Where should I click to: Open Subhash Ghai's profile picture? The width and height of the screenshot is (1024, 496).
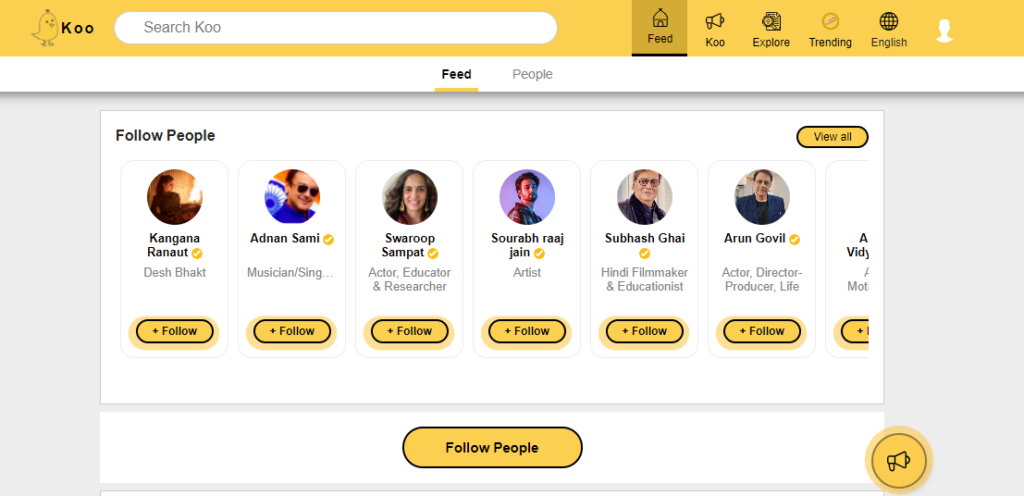(x=645, y=197)
